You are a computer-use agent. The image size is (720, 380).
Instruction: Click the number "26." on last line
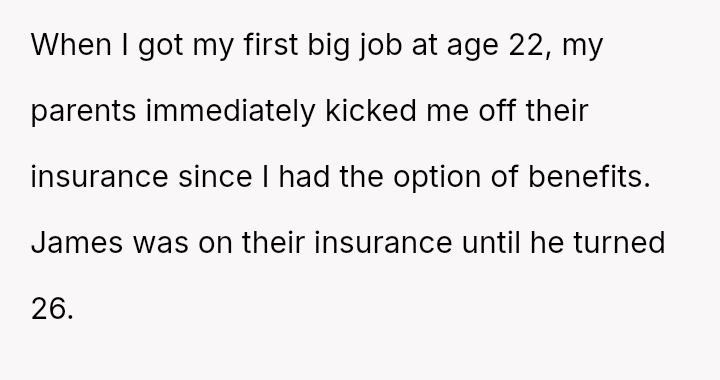pos(52,309)
